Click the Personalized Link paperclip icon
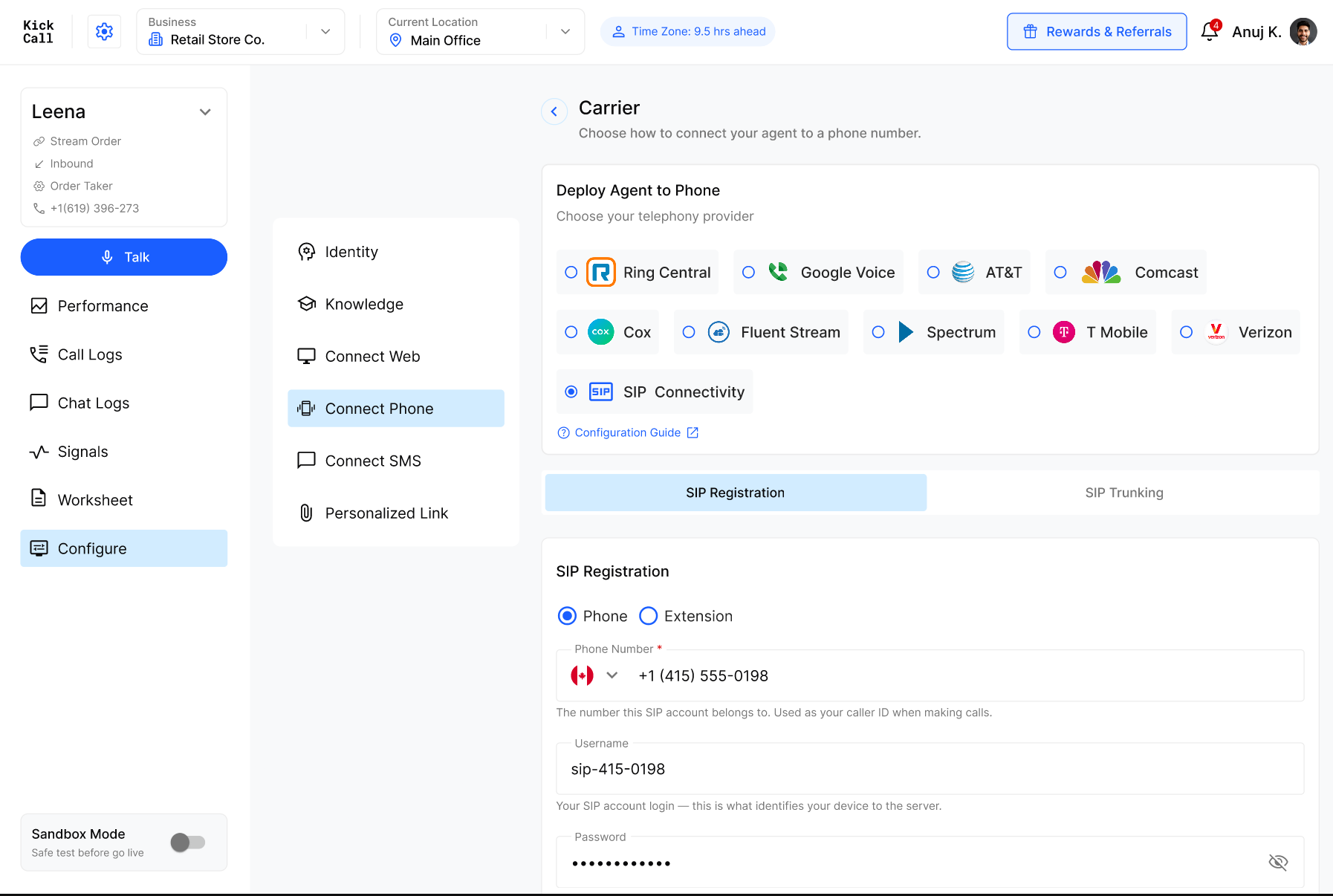The image size is (1333, 896). [306, 513]
